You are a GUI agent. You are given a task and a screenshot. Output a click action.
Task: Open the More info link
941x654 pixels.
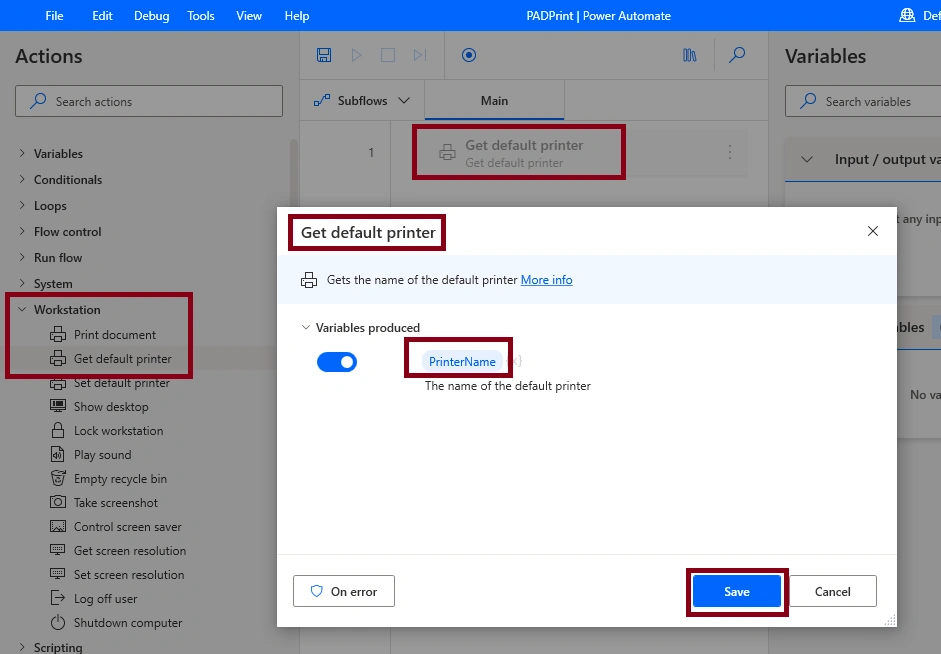[547, 280]
